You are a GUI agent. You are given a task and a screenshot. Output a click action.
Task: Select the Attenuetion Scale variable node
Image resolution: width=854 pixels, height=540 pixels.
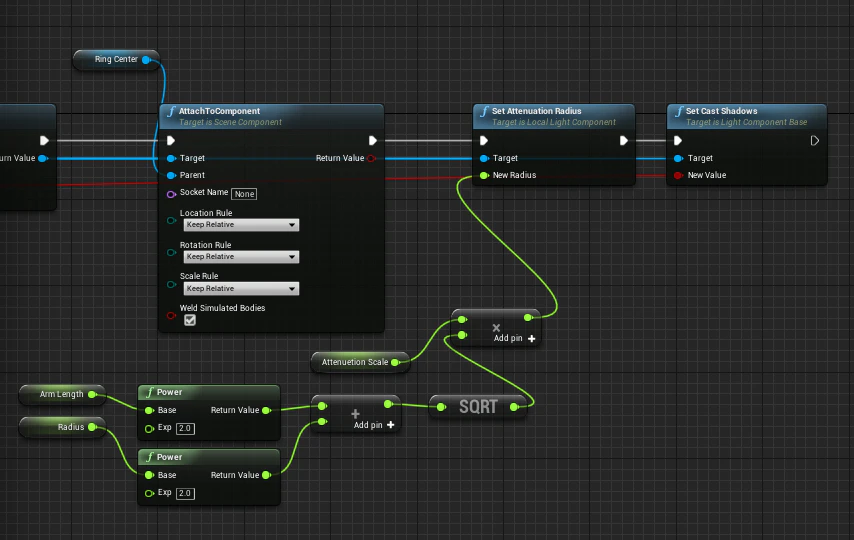tap(360, 362)
